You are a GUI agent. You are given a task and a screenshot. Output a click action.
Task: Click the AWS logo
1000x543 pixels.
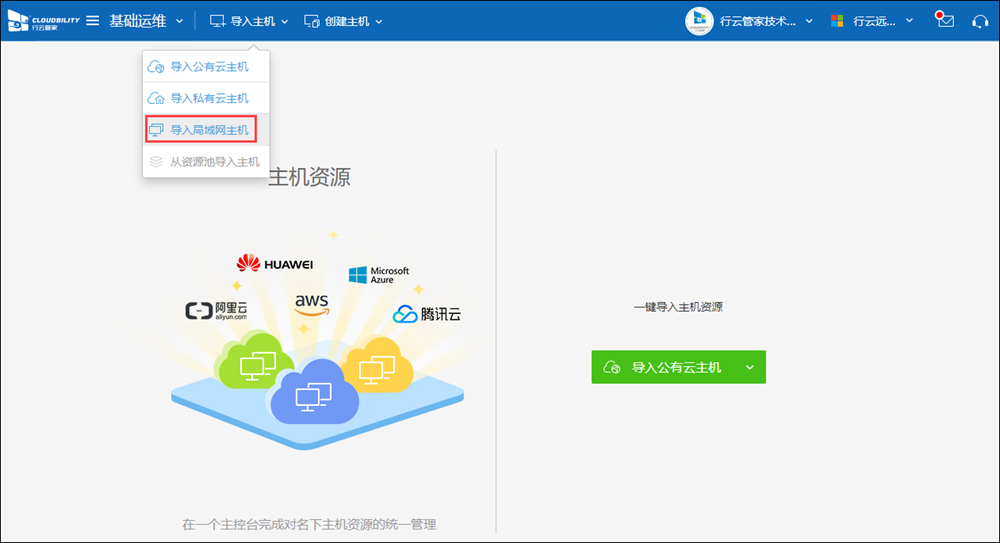coord(311,303)
